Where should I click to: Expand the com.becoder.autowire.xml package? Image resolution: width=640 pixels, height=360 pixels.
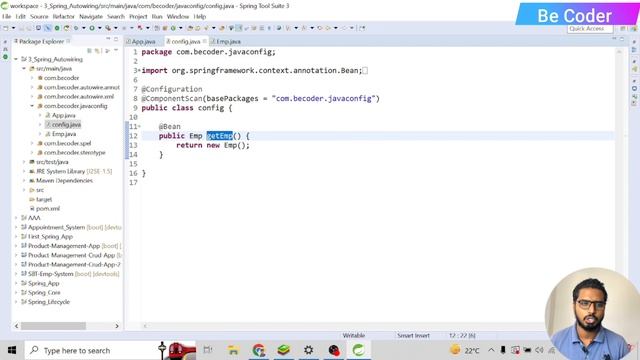(x=32, y=96)
